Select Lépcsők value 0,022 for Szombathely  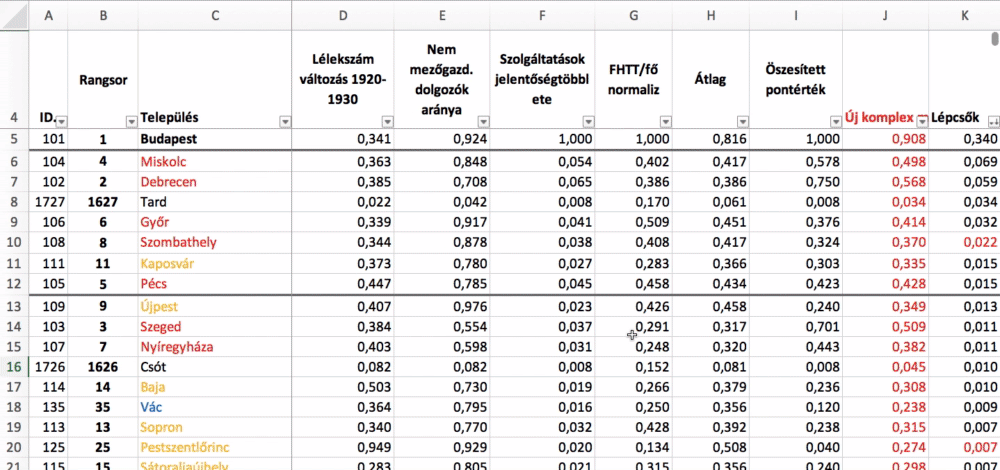[964, 243]
